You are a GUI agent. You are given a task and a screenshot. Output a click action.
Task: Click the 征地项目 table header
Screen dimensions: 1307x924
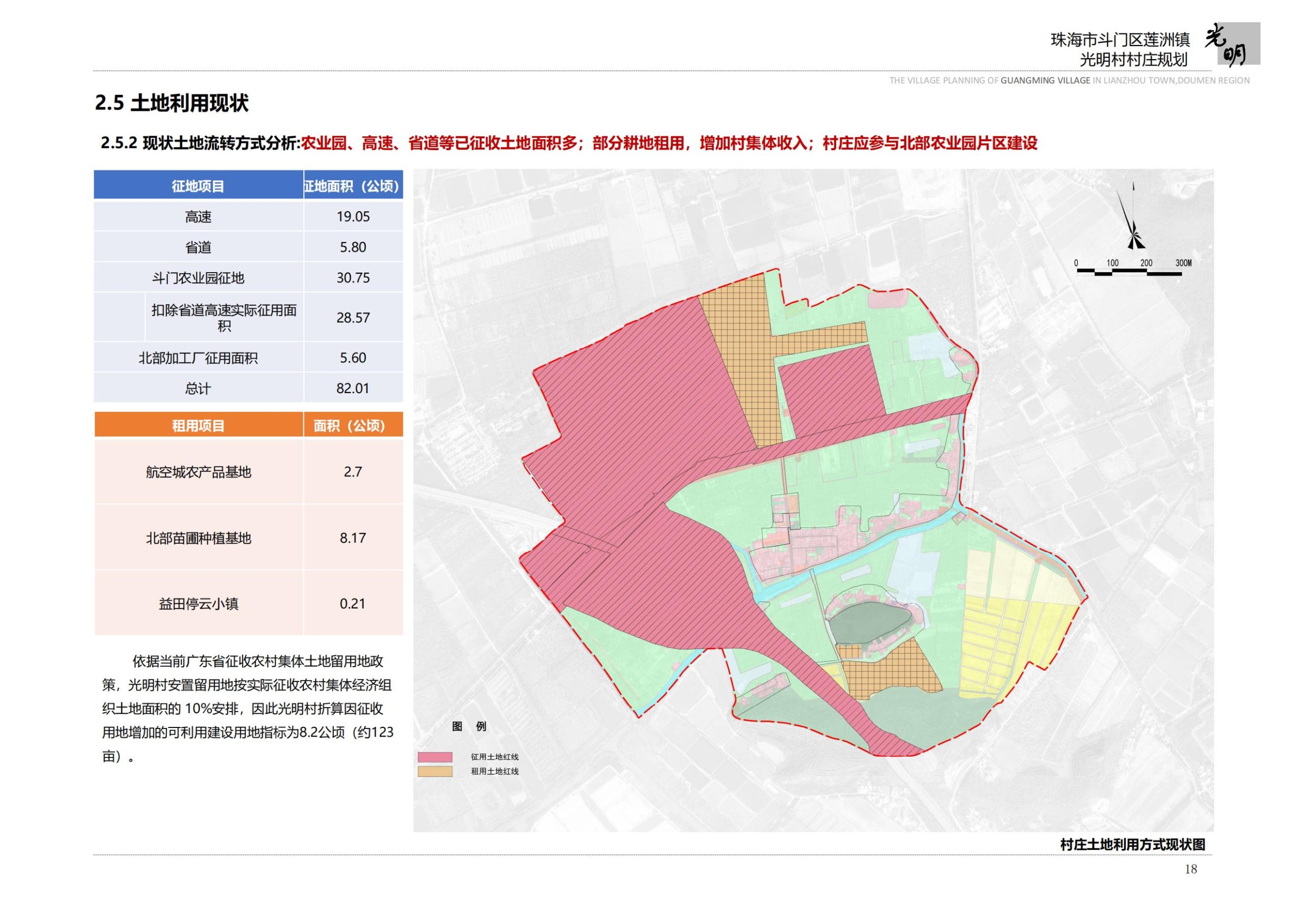[x=198, y=186]
